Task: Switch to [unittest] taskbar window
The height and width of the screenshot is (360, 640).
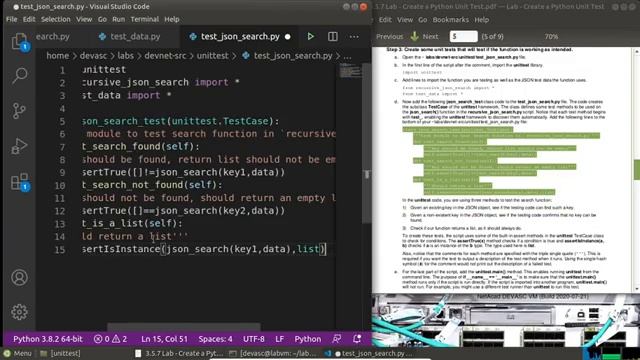Action: tap(60, 353)
